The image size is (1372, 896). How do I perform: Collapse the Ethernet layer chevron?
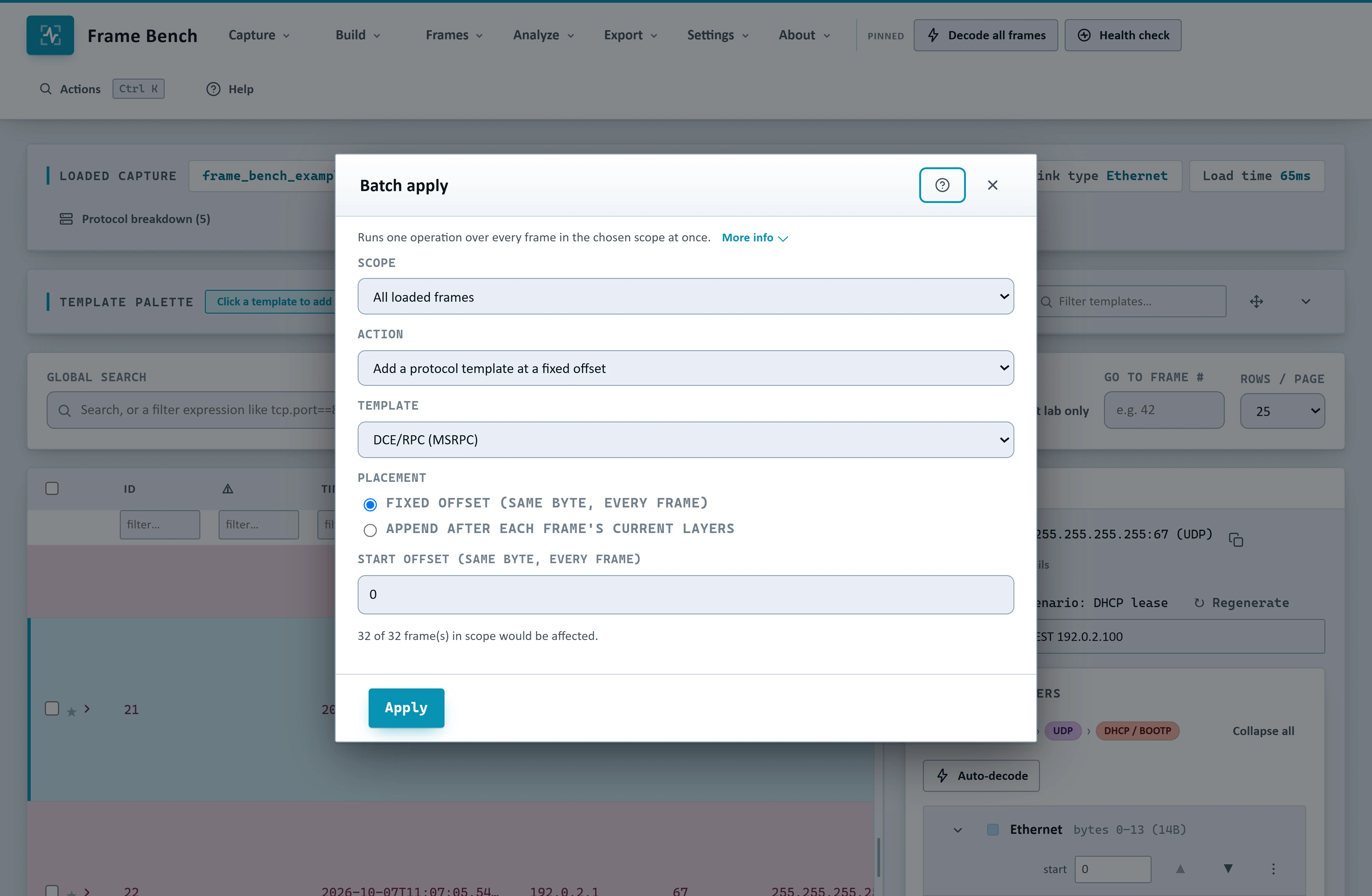point(958,830)
